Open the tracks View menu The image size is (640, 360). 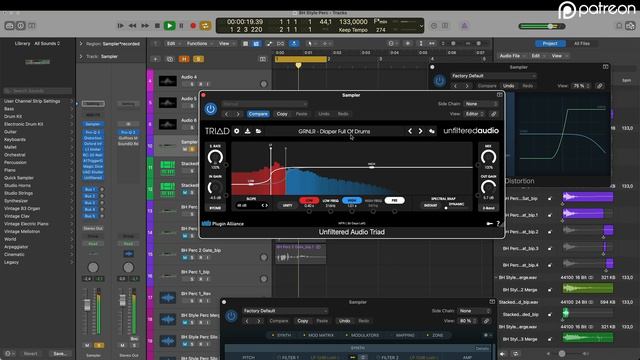(x=226, y=43)
